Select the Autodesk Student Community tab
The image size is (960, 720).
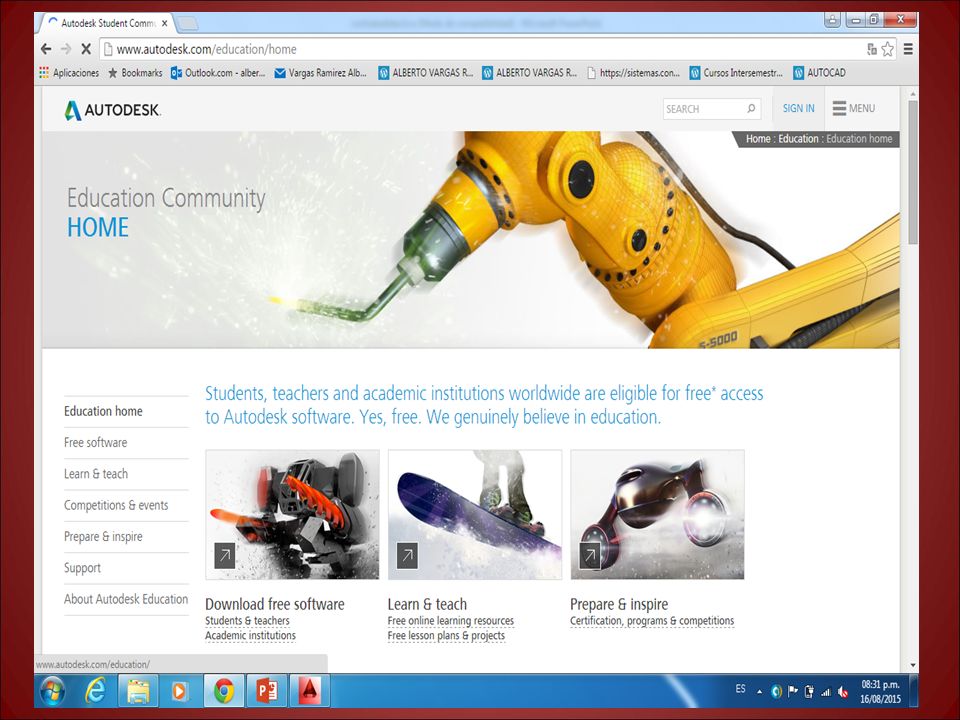(x=106, y=23)
